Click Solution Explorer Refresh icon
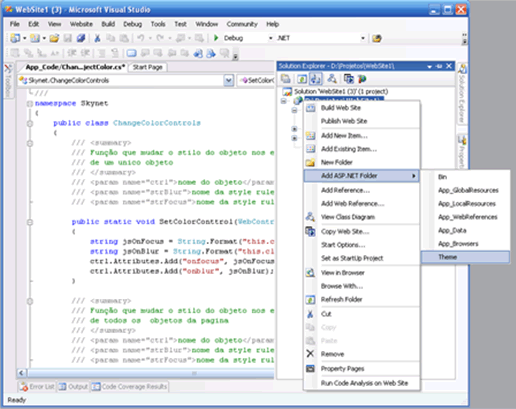The width and height of the screenshot is (516, 409). pyautogui.click(x=302, y=79)
